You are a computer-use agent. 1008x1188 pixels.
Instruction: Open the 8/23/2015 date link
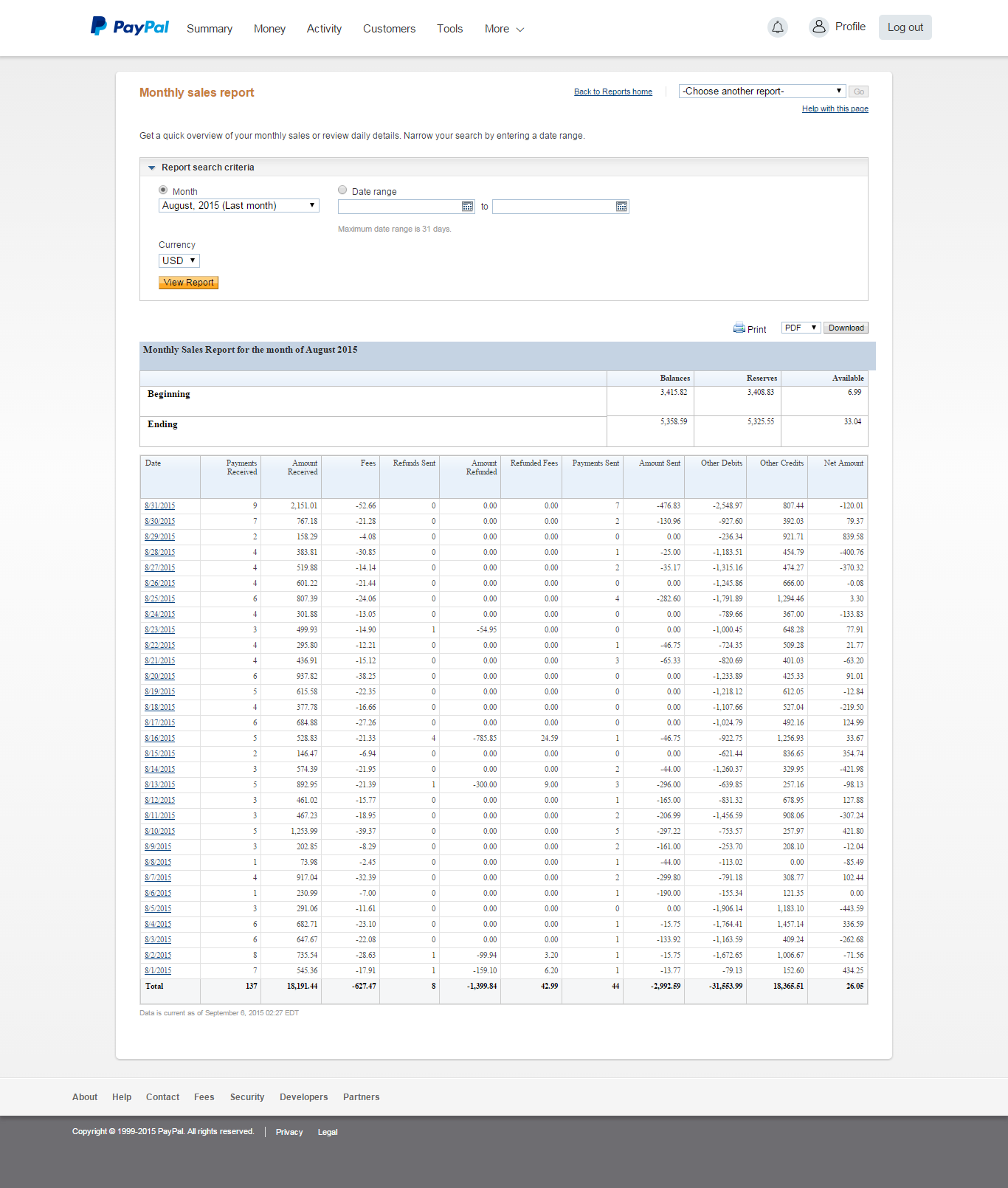click(160, 630)
